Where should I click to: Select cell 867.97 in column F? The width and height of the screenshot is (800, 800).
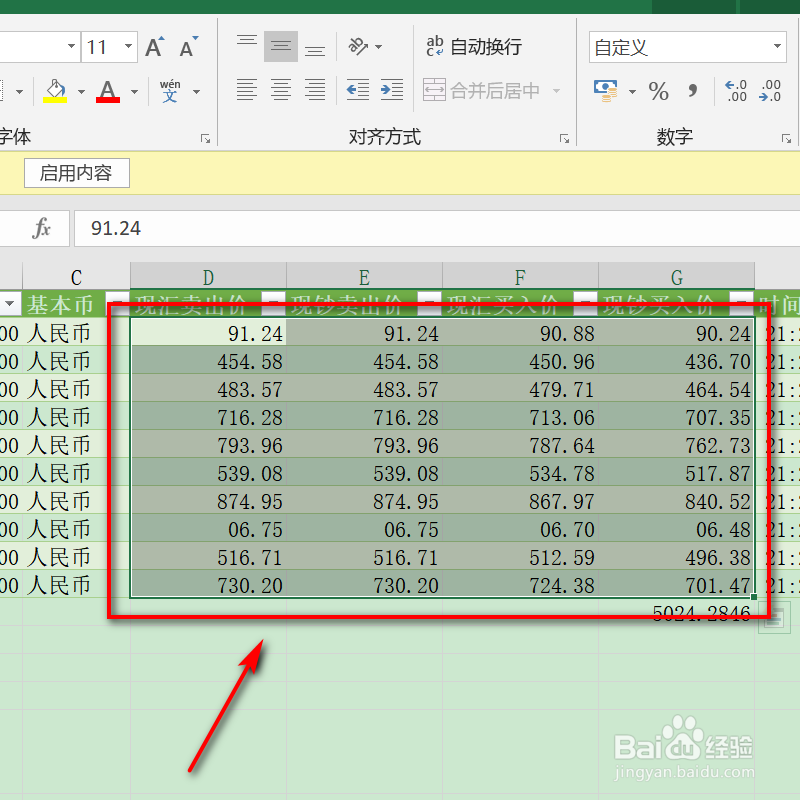(x=520, y=501)
